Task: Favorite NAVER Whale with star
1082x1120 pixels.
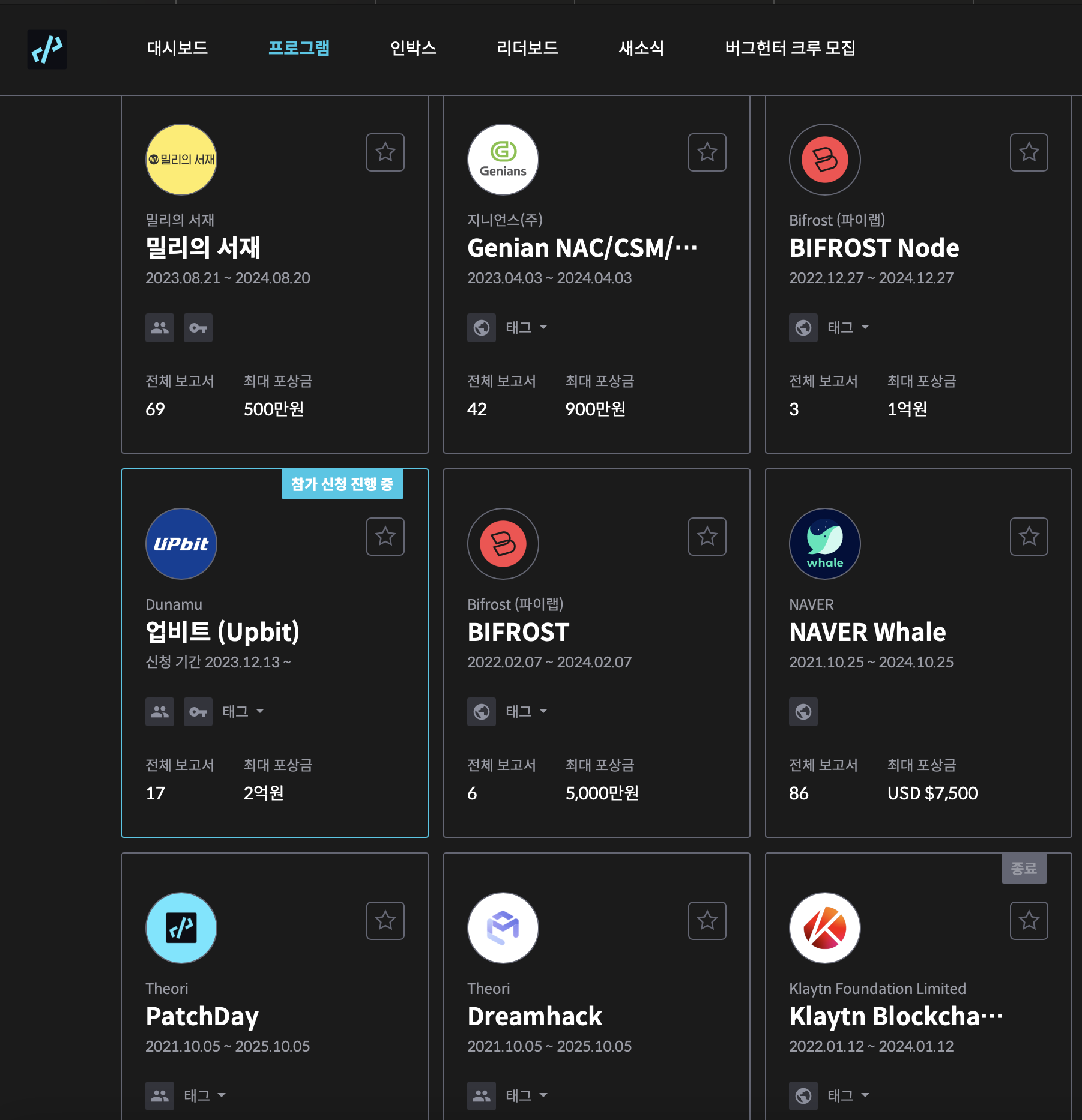Action: [1029, 537]
